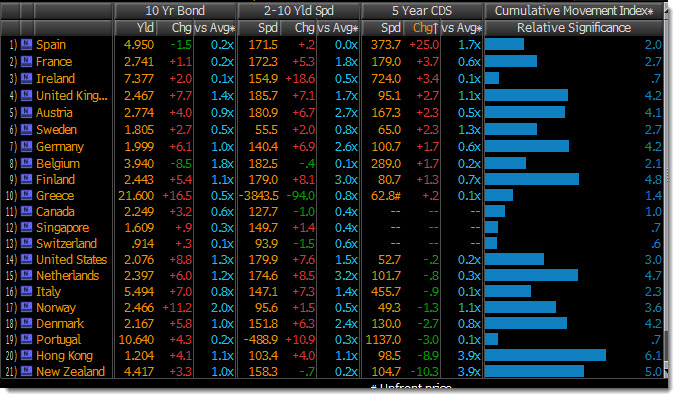Click the Relative Significance column header

[574, 28]
